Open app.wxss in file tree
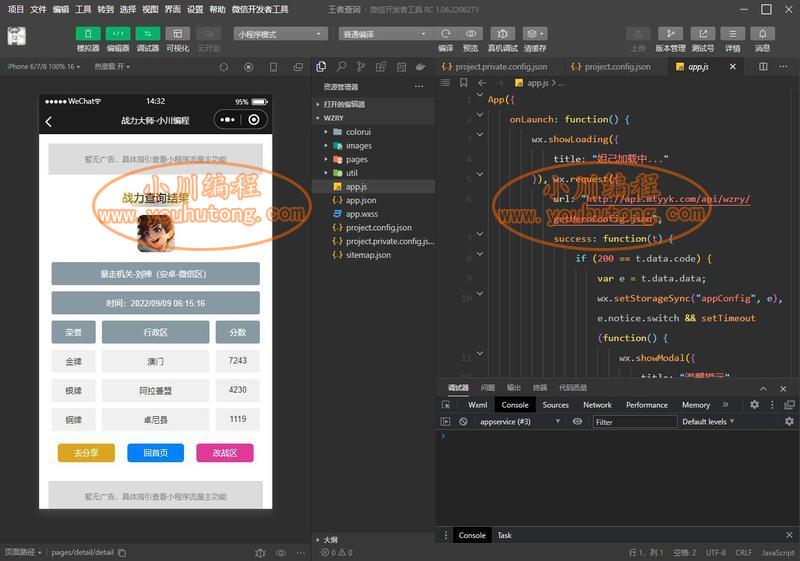The height and width of the screenshot is (561, 800). coord(374,214)
